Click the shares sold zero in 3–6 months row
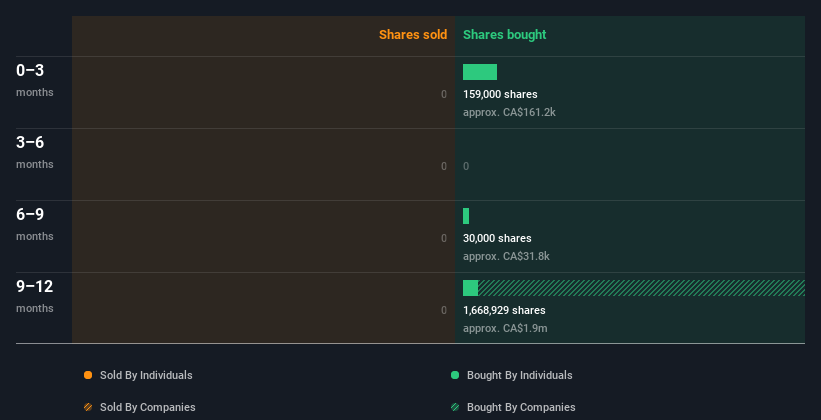The width and height of the screenshot is (821, 420). pos(444,167)
